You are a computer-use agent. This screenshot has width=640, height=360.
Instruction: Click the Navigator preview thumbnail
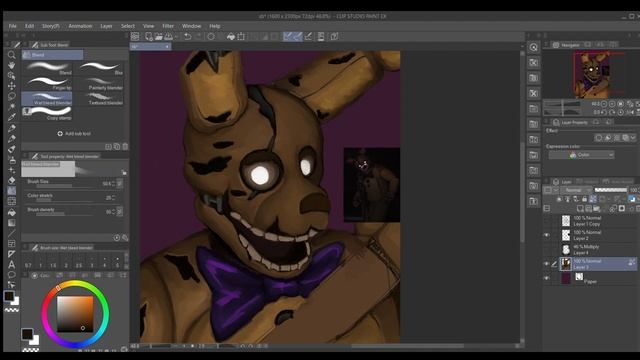[592, 75]
